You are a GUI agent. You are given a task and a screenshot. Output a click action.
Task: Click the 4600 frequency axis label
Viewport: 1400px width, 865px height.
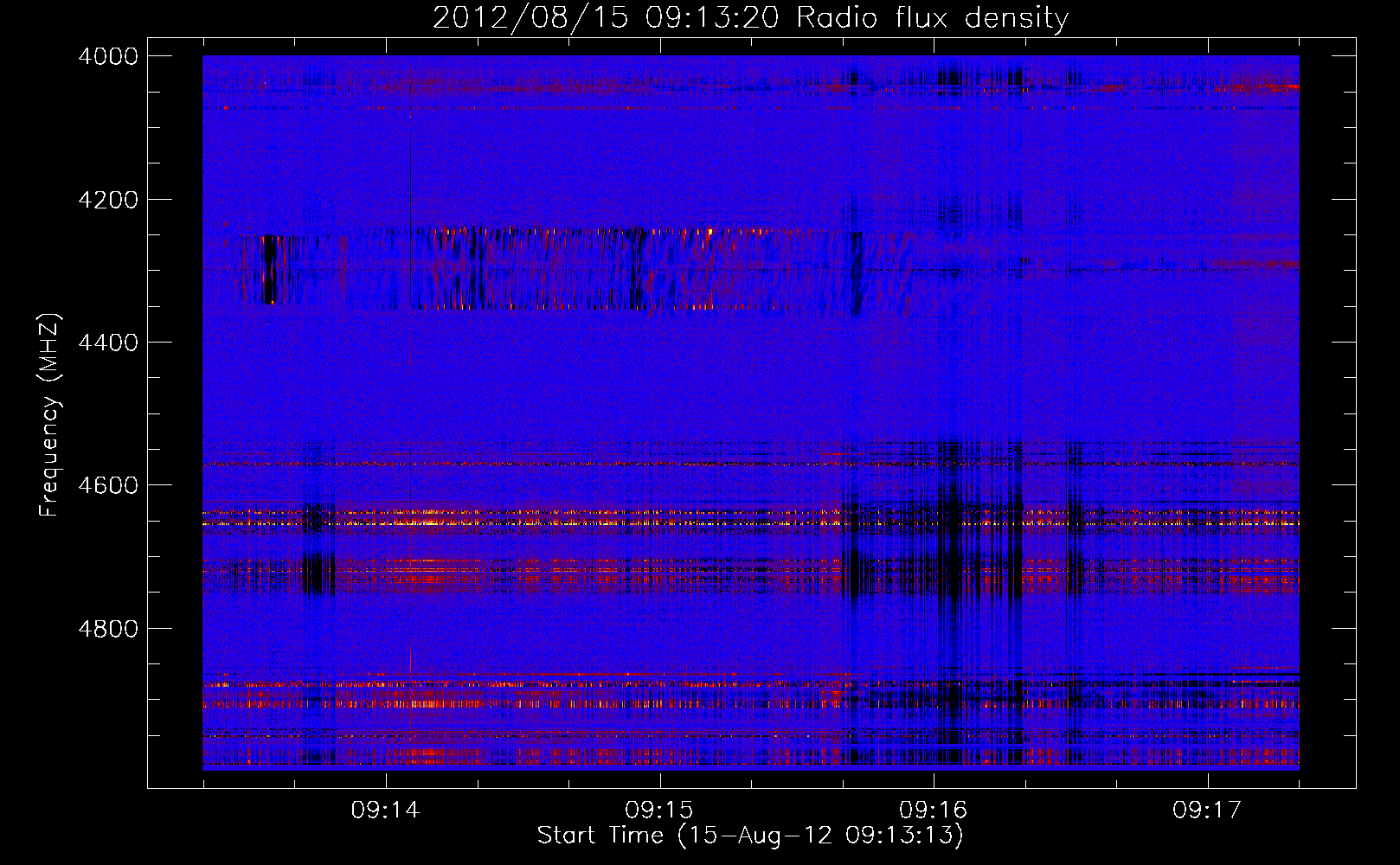(108, 485)
